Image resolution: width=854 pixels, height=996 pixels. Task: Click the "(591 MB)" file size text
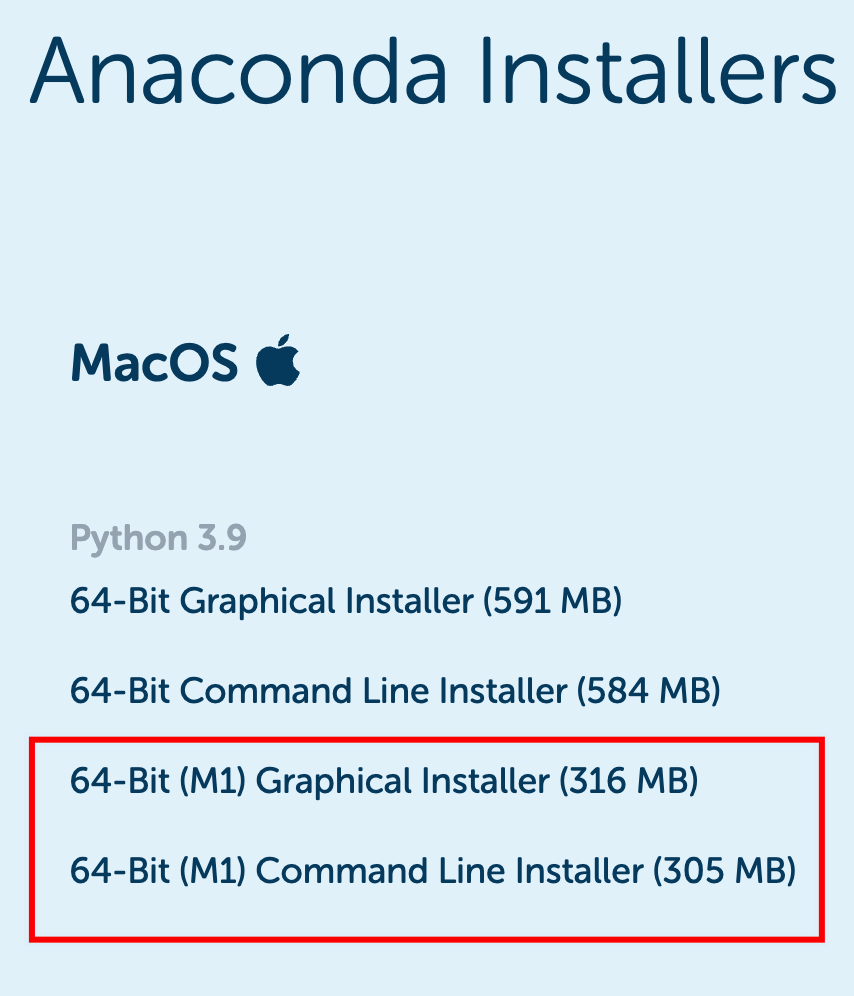[552, 602]
